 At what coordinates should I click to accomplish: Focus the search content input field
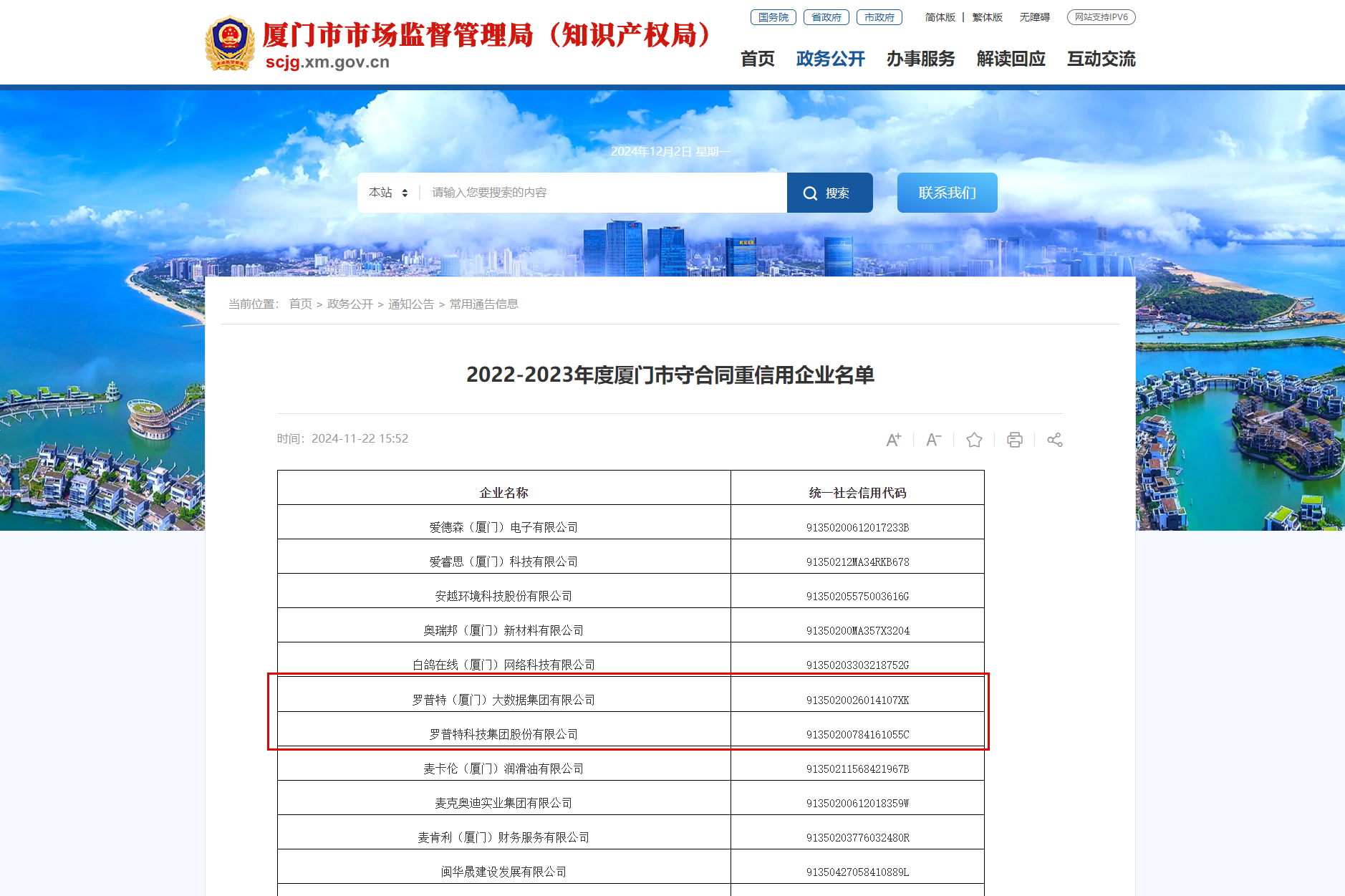(605, 193)
